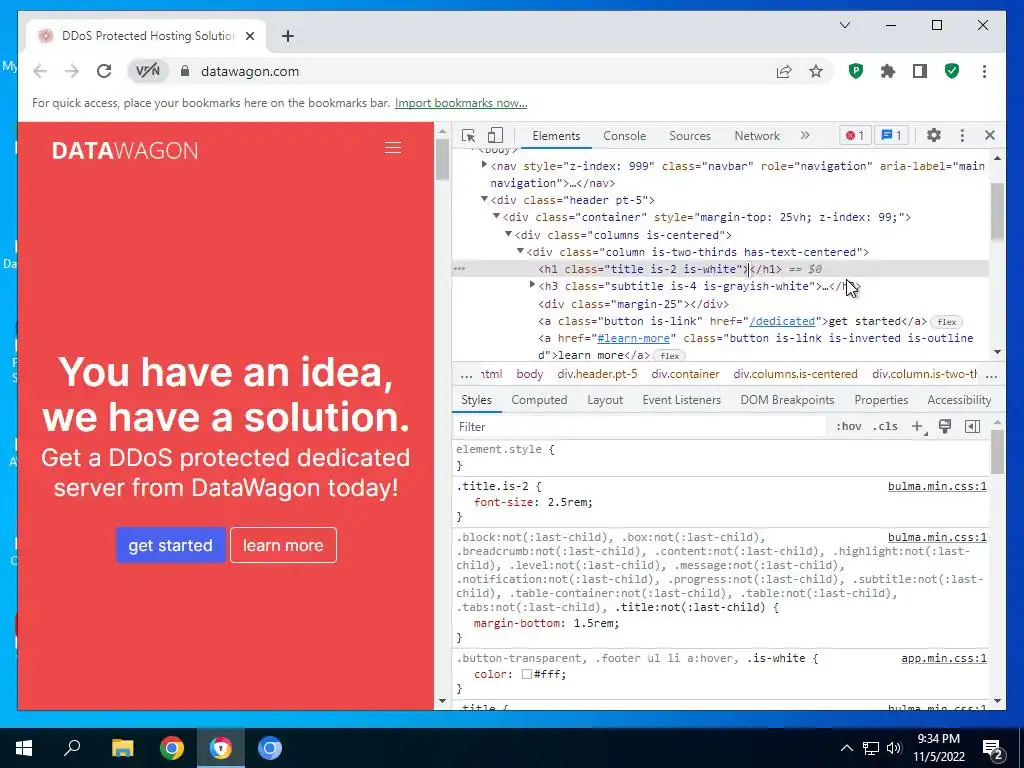
Task: Open the hamburger menu on DataWagon page
Action: (392, 148)
